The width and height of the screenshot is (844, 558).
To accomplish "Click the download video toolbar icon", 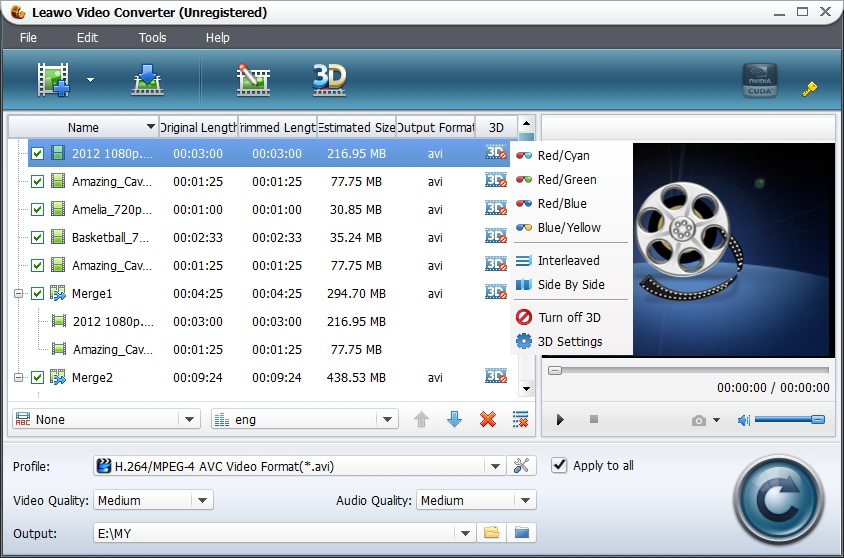I will click(147, 80).
